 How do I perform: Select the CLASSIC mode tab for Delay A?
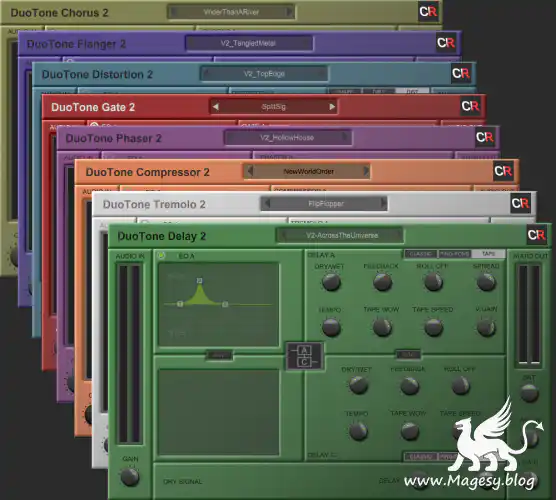pos(421,254)
